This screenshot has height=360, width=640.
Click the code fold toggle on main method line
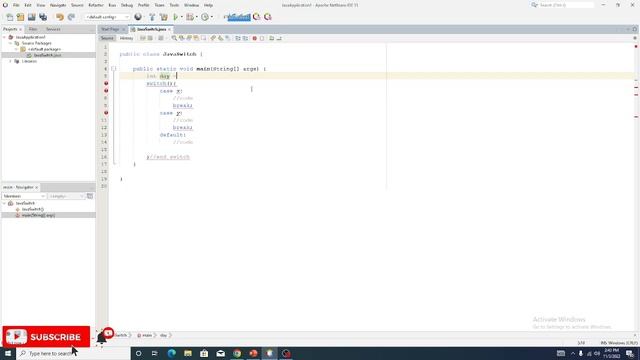(x=114, y=69)
